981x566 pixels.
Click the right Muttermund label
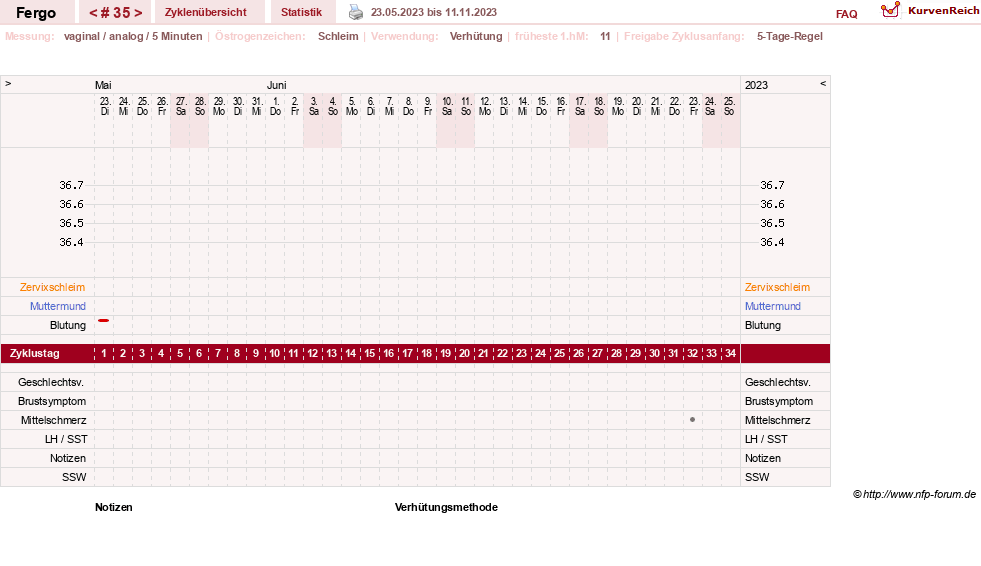(x=773, y=306)
